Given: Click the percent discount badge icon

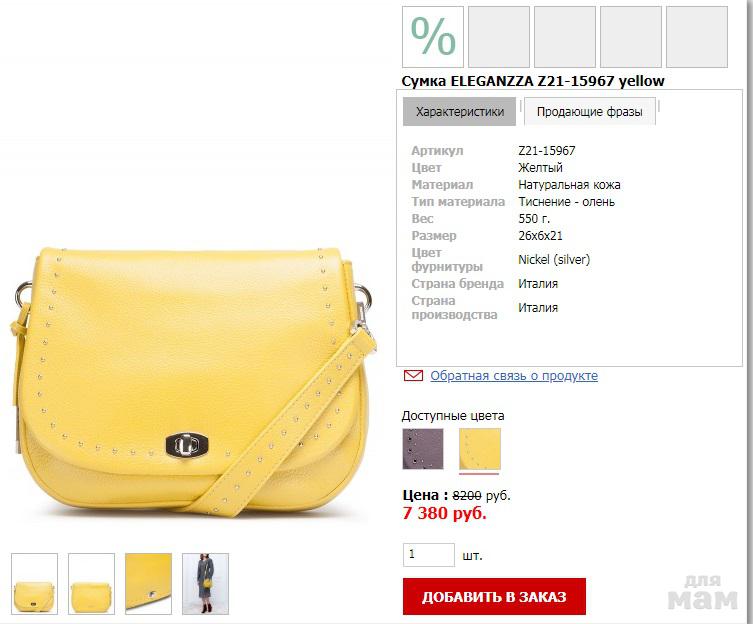Looking at the screenshot, I should [x=433, y=37].
